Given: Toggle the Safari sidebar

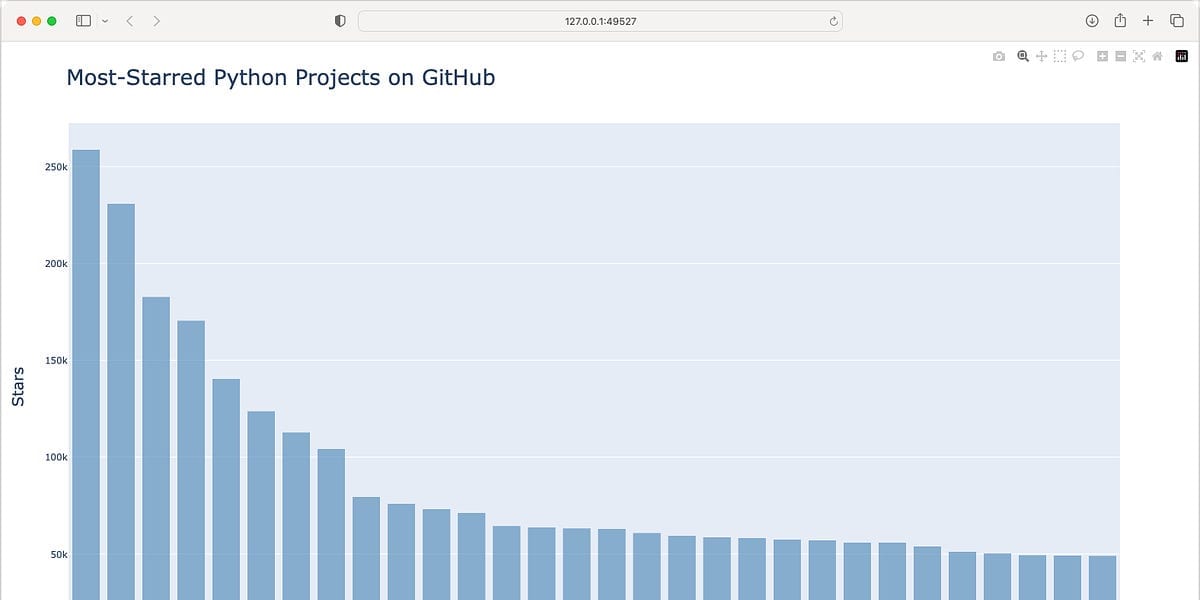Looking at the screenshot, I should (x=81, y=19).
